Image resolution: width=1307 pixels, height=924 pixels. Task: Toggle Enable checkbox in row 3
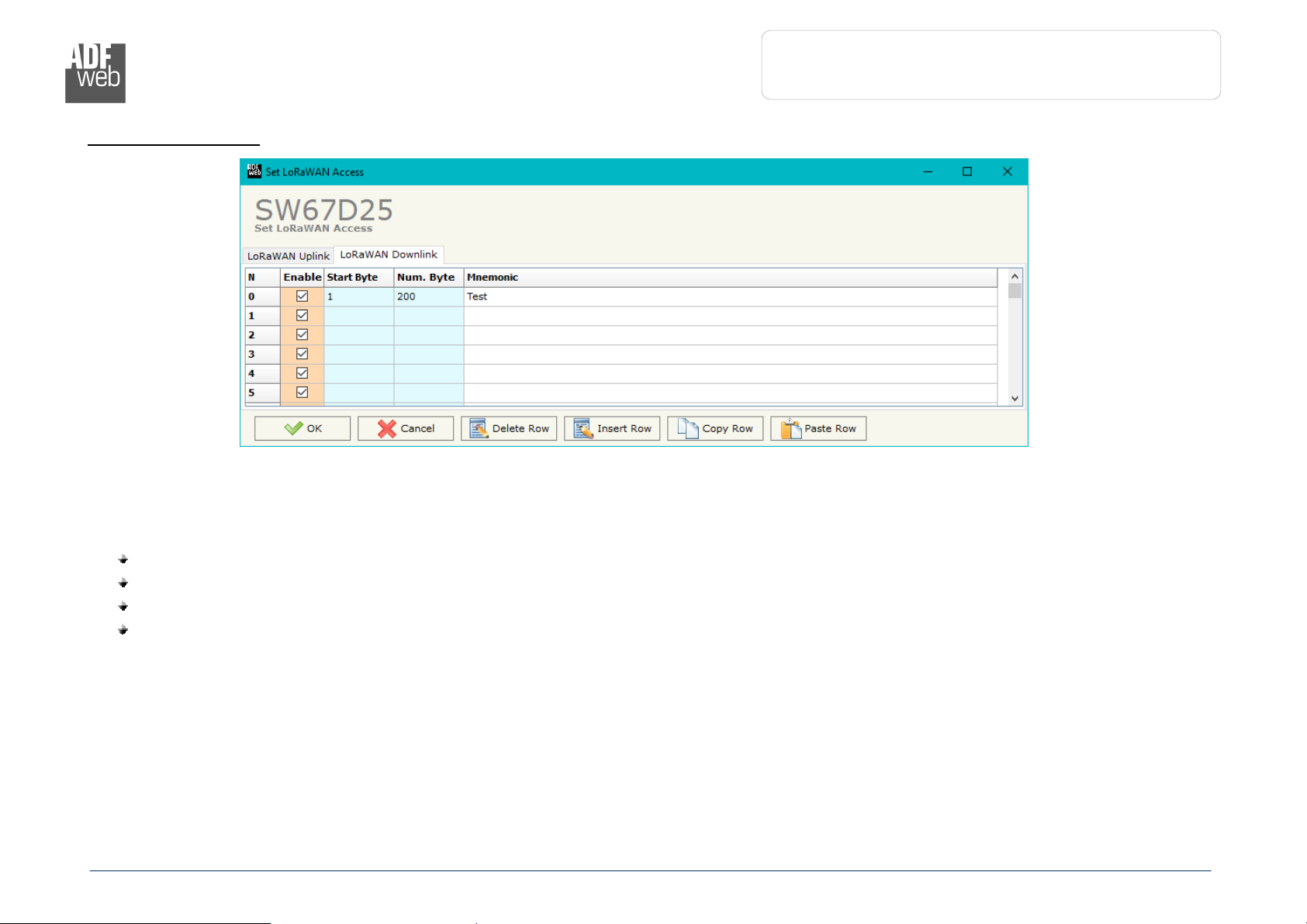[303, 354]
